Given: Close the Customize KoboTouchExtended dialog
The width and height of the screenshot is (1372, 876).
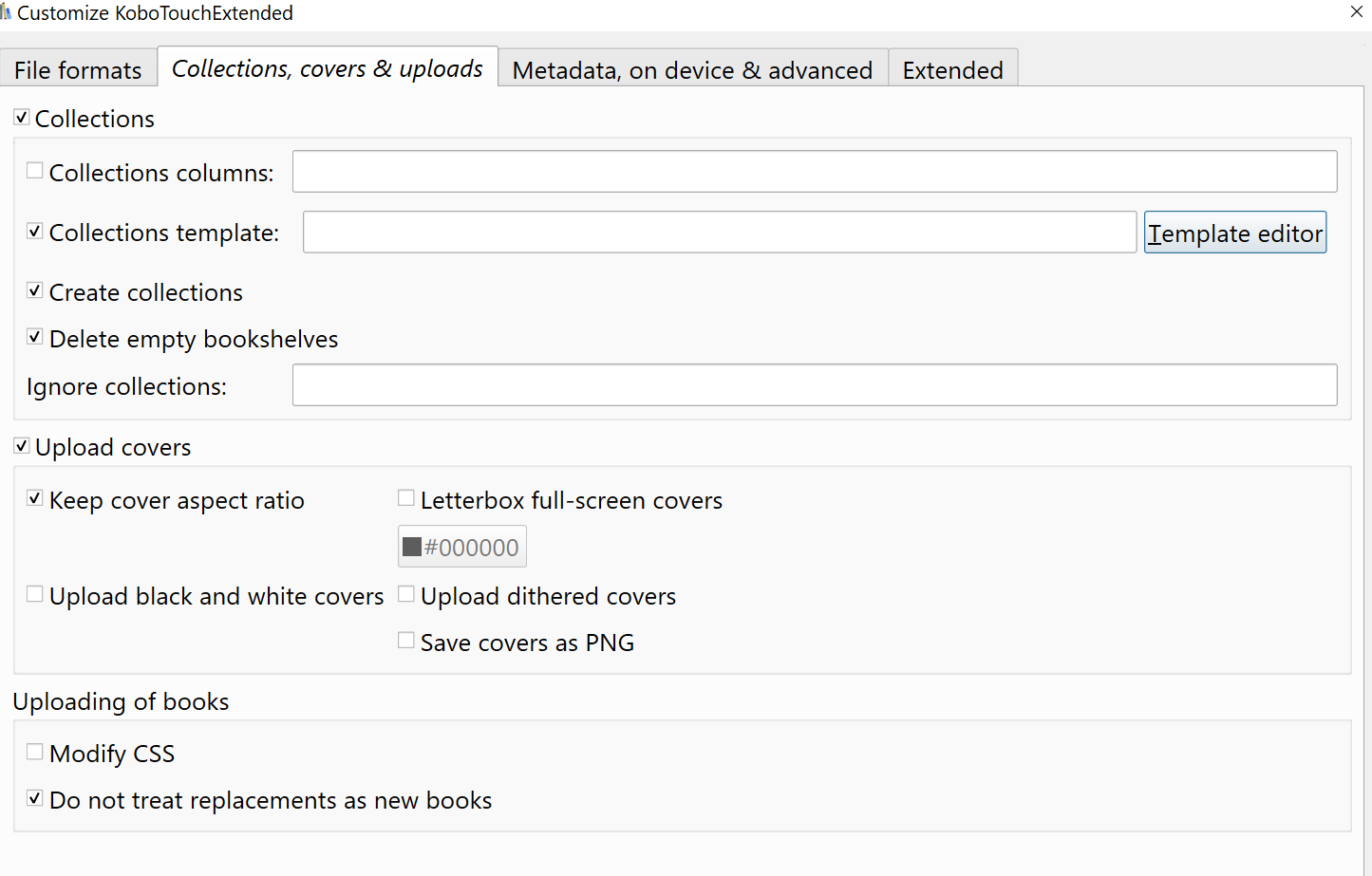Looking at the screenshot, I should 1357,11.
